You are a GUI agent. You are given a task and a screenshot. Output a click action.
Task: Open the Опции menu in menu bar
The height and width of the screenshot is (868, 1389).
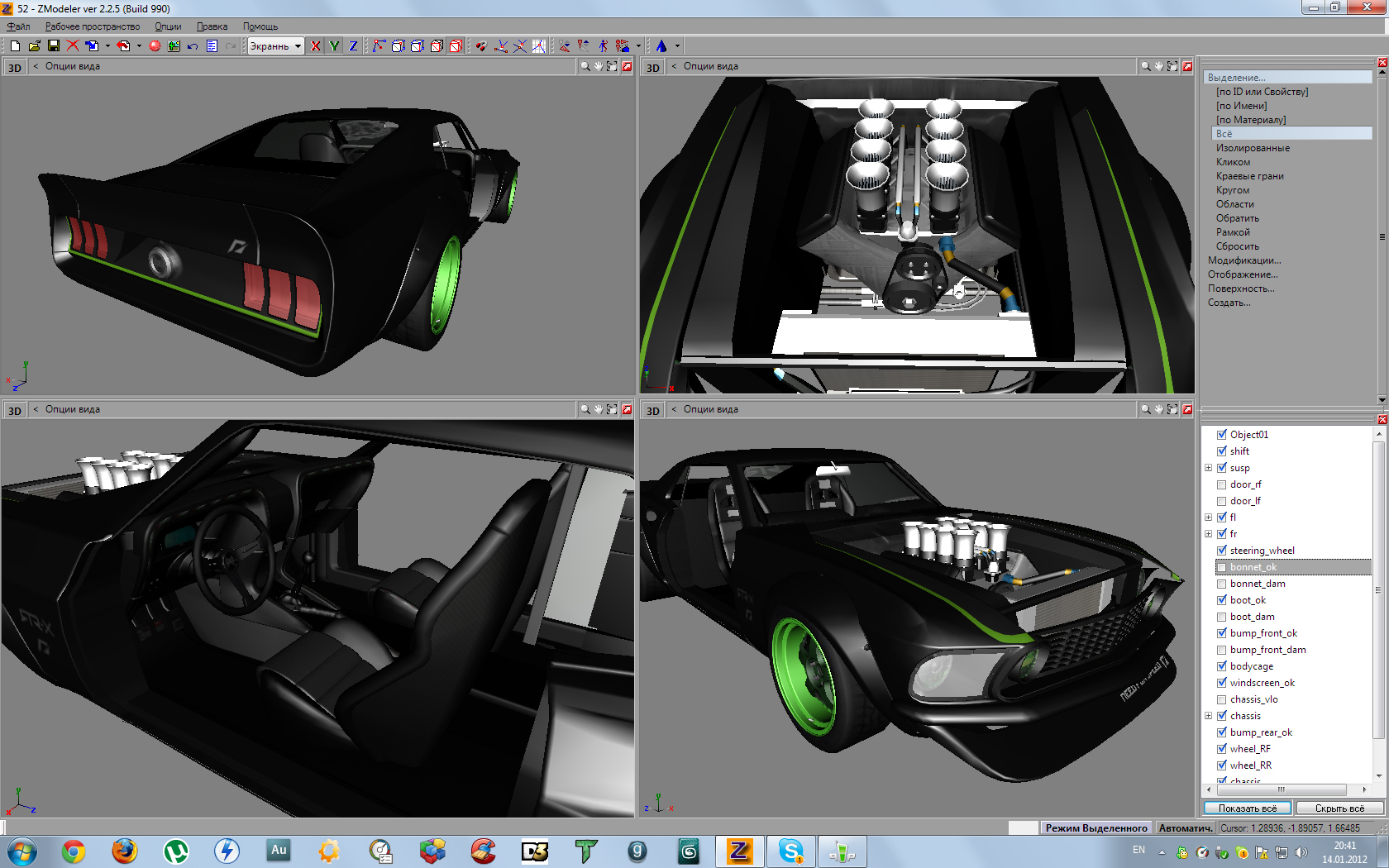(x=168, y=26)
